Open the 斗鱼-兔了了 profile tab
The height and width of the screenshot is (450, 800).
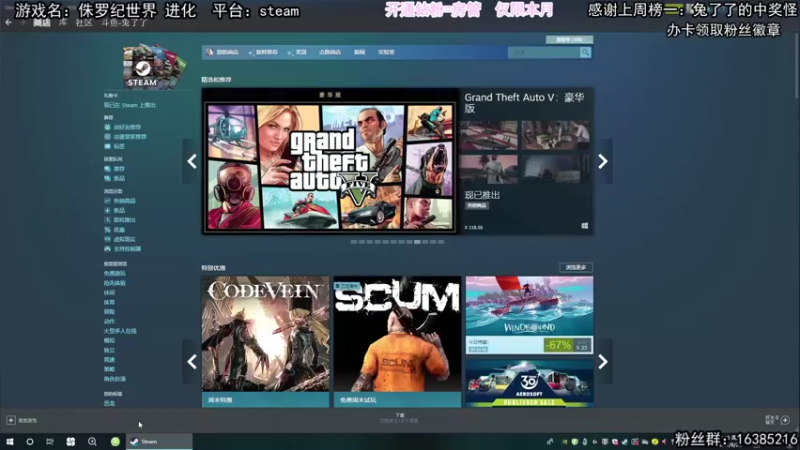123,22
